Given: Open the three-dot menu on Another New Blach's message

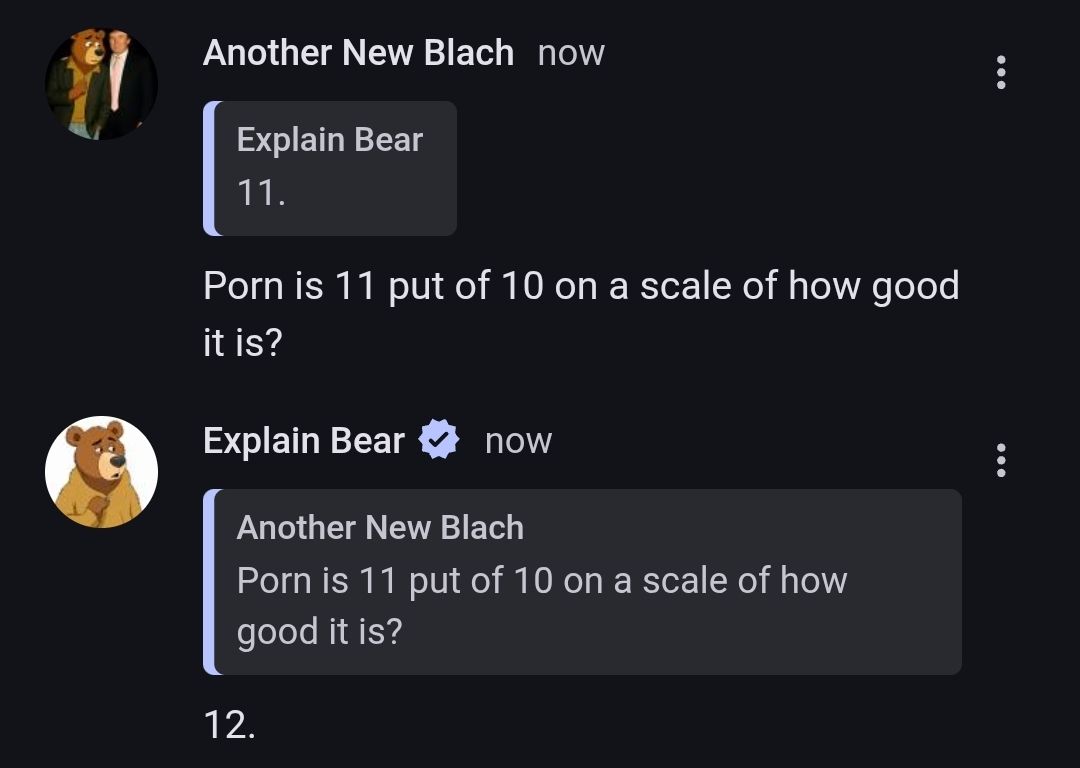Looking at the screenshot, I should pyautogui.click(x=1001, y=73).
